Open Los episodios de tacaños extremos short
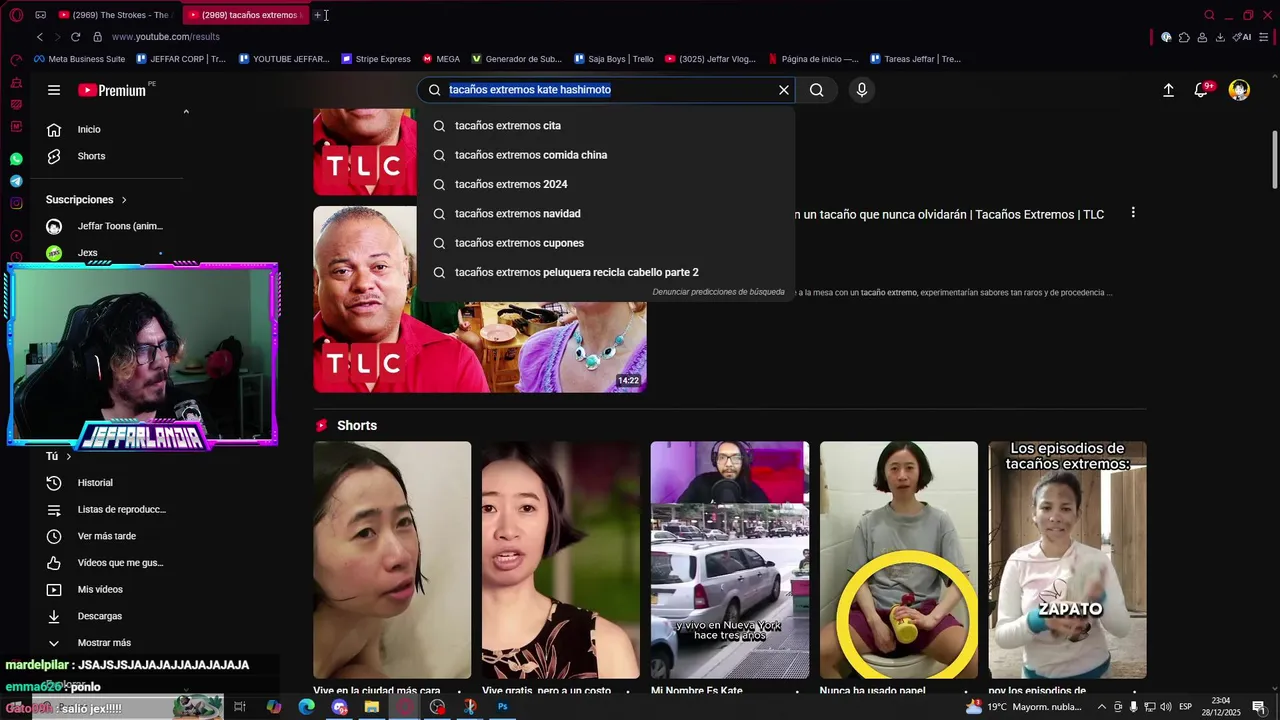The image size is (1280, 720). (x=1068, y=560)
